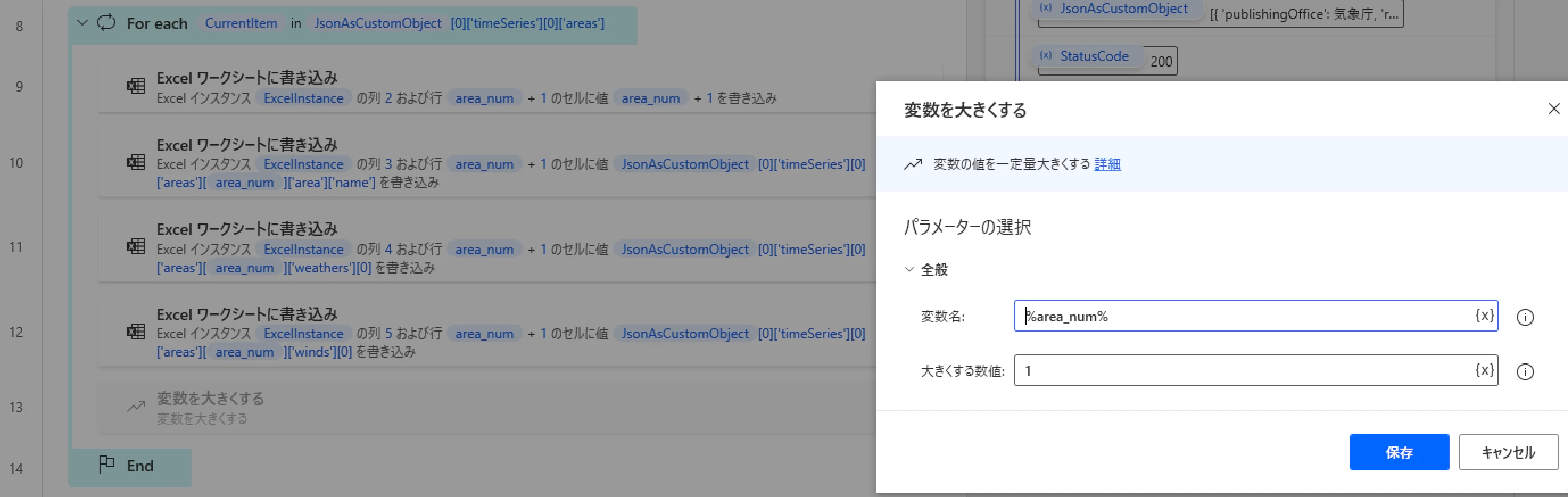Viewport: 1568px width, 497px height.
Task: Select the ExcelInstance variable on row 9
Action: point(304,98)
